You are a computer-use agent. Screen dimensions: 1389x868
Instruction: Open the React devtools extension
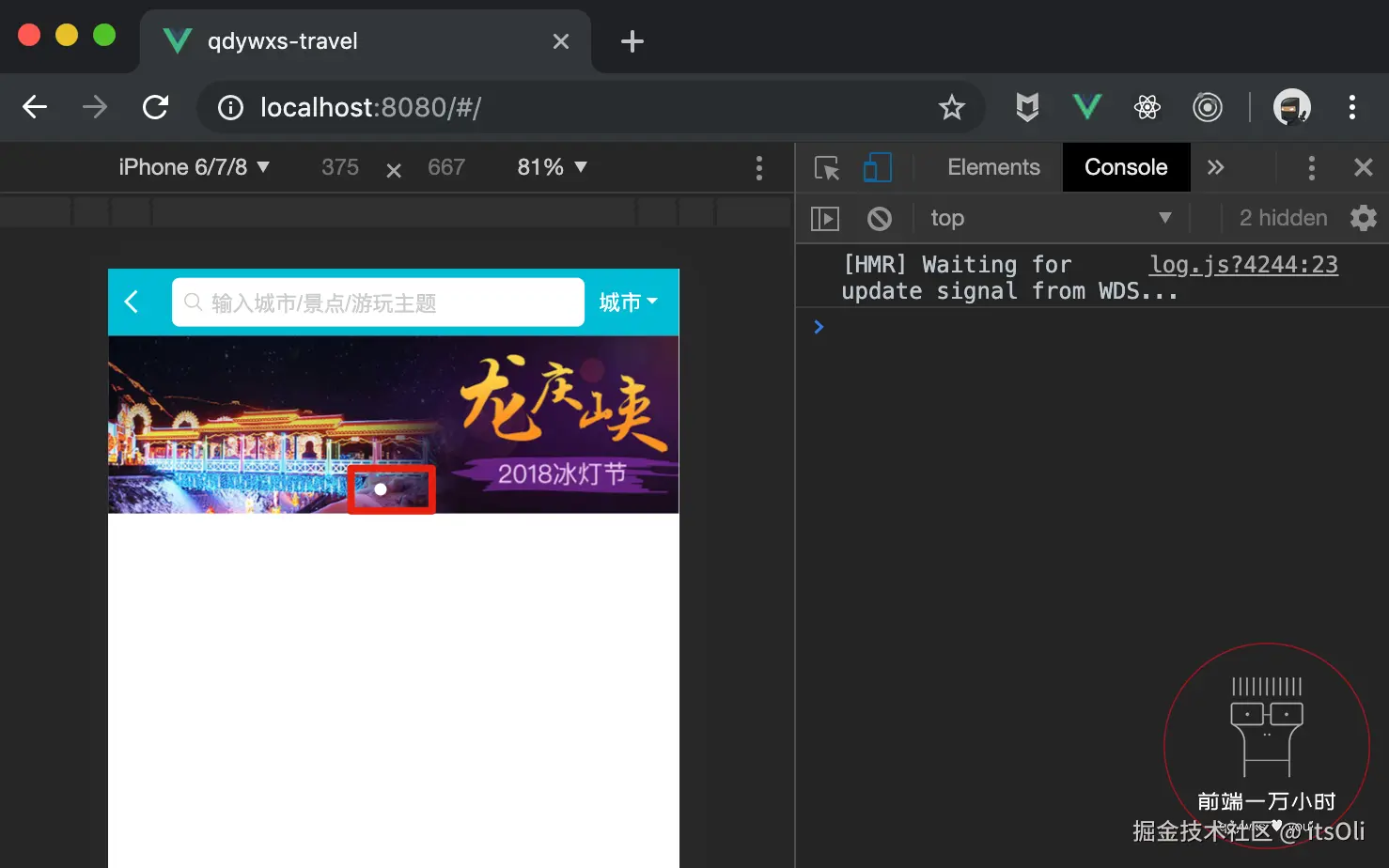click(x=1147, y=107)
